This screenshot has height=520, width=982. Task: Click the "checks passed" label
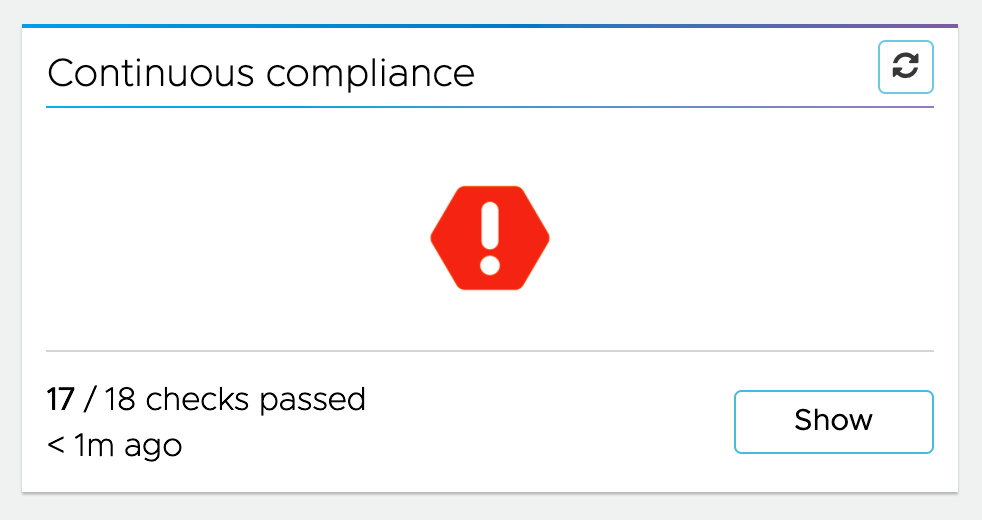(x=255, y=400)
